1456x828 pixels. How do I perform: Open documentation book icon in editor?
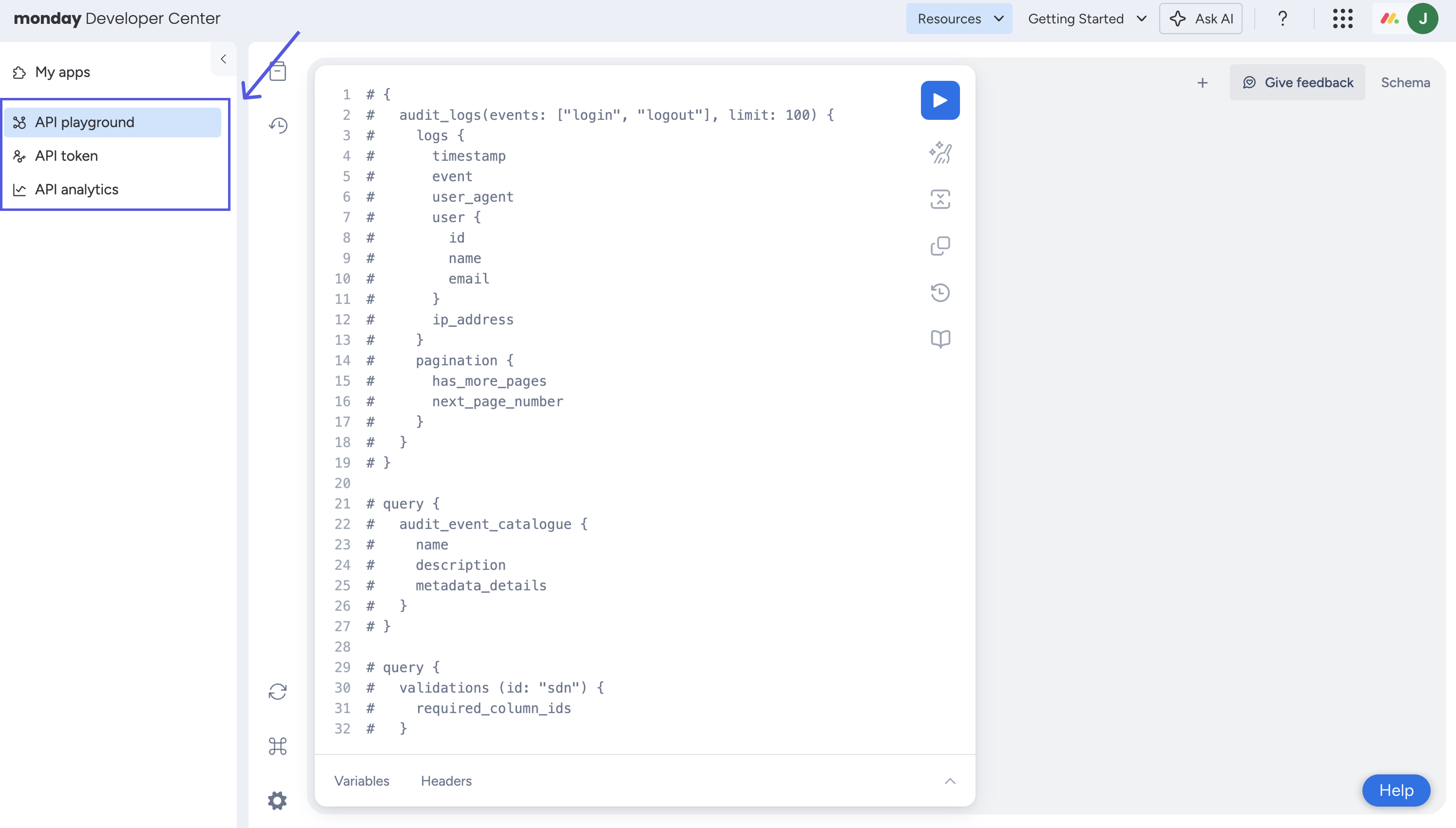point(939,339)
